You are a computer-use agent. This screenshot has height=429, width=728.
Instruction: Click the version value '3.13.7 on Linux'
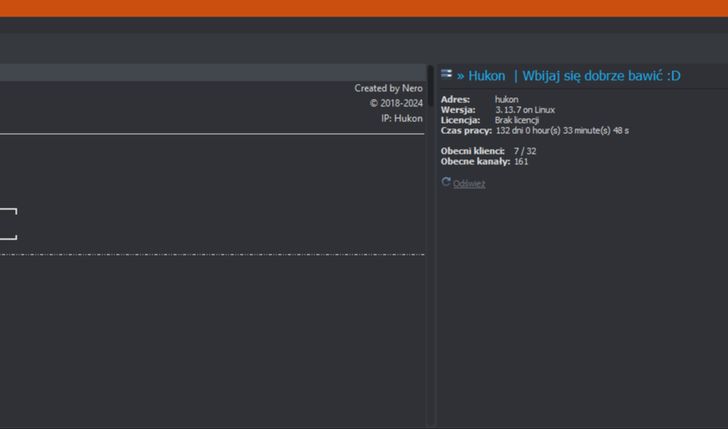(x=524, y=110)
